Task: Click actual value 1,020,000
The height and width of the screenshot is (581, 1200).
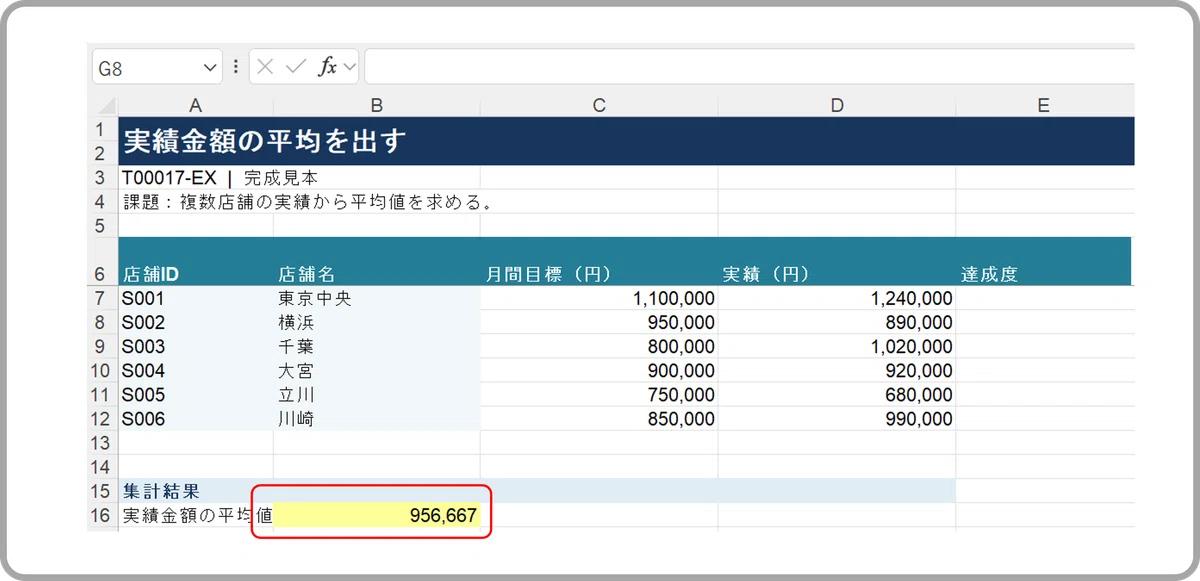Action: pyautogui.click(x=837, y=346)
